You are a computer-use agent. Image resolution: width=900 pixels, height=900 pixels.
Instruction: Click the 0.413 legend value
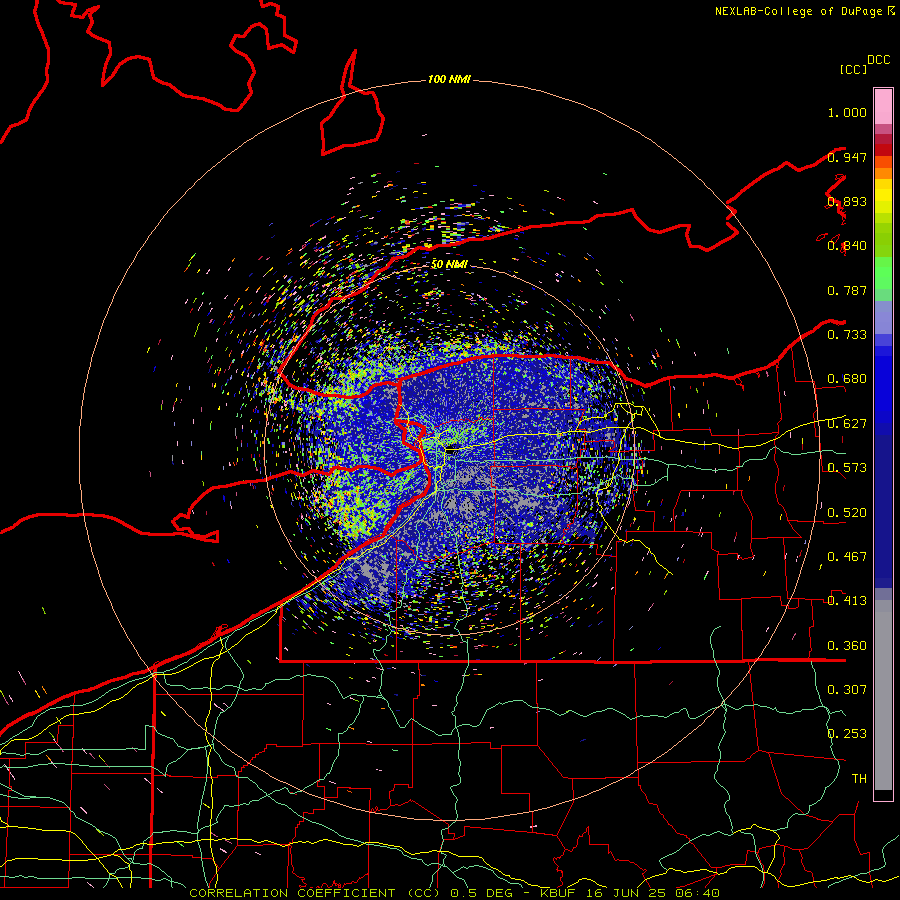[x=847, y=601]
